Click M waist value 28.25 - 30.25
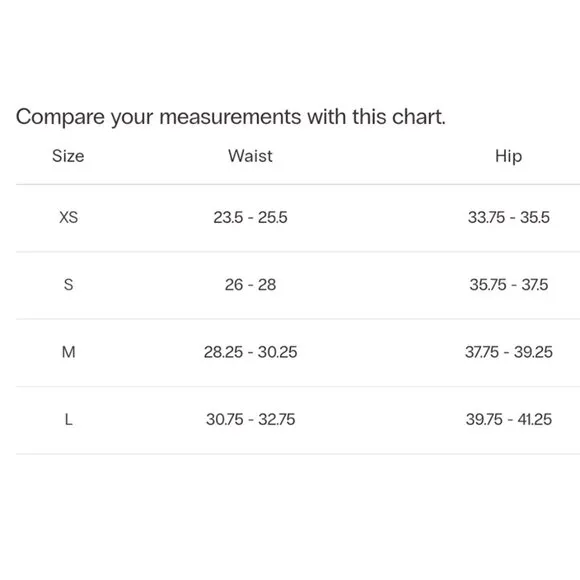 tap(250, 352)
